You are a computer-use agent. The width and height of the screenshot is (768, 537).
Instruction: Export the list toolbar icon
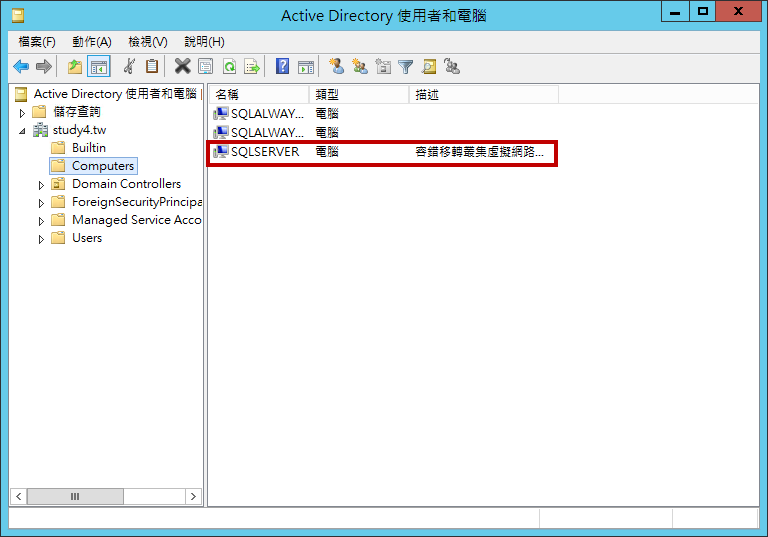pyautogui.click(x=252, y=66)
